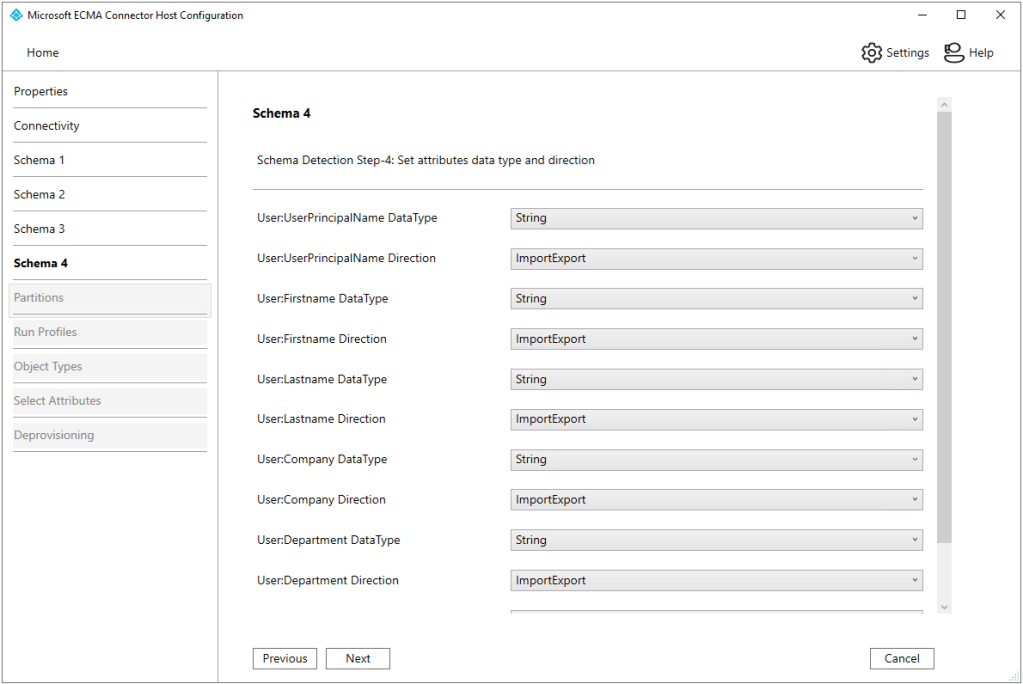Image resolution: width=1023 pixels, height=684 pixels.
Task: Expand User:UserPrincipalName Direction dropdown
Action: pyautogui.click(x=716, y=258)
